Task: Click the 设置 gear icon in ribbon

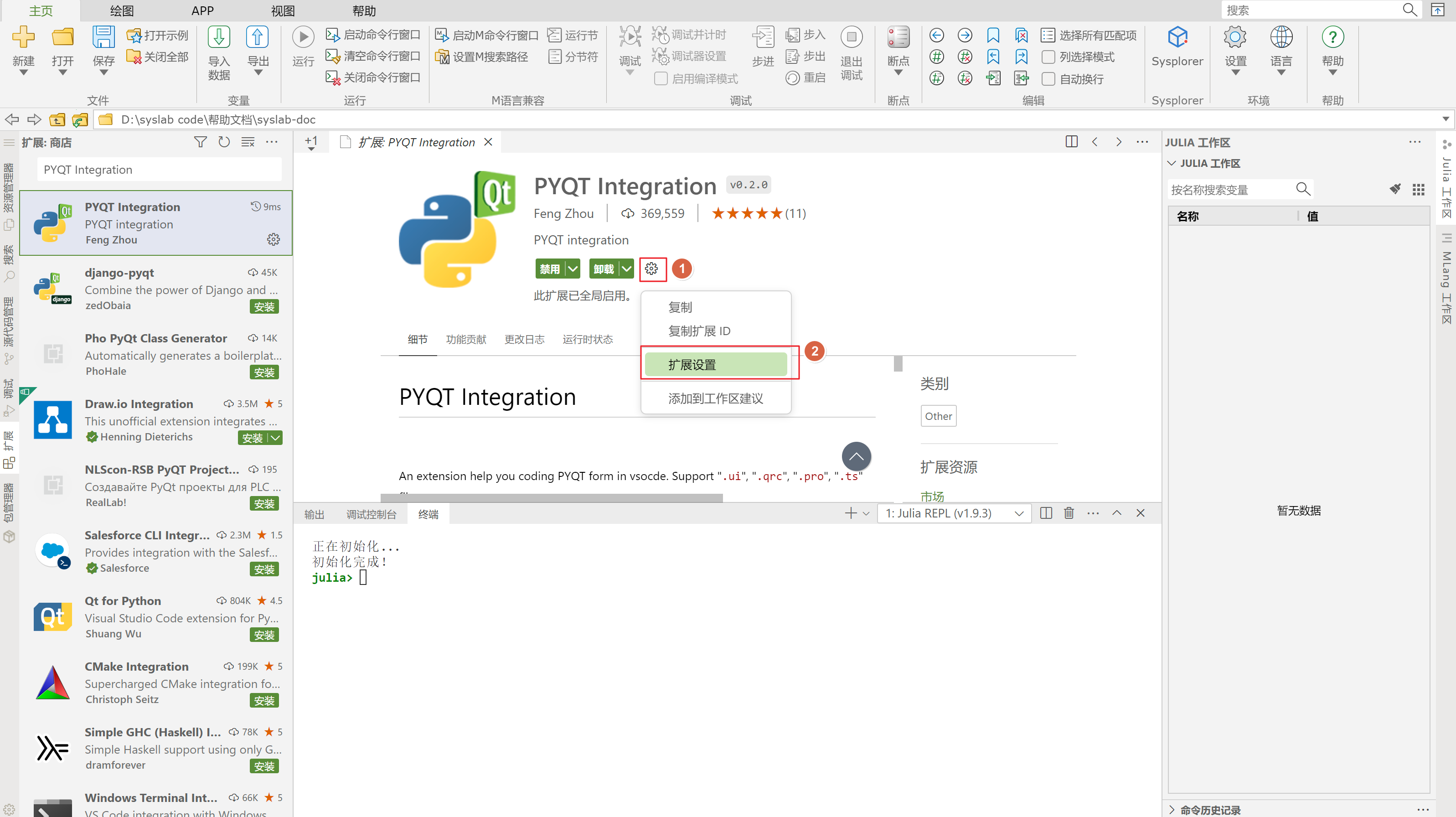Action: [1235, 37]
